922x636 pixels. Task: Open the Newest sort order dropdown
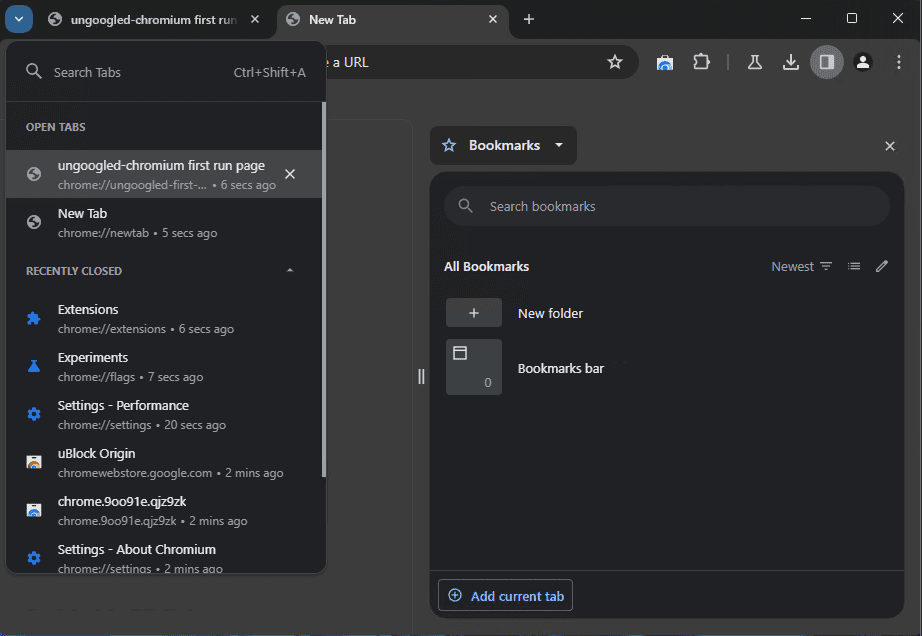tap(801, 266)
